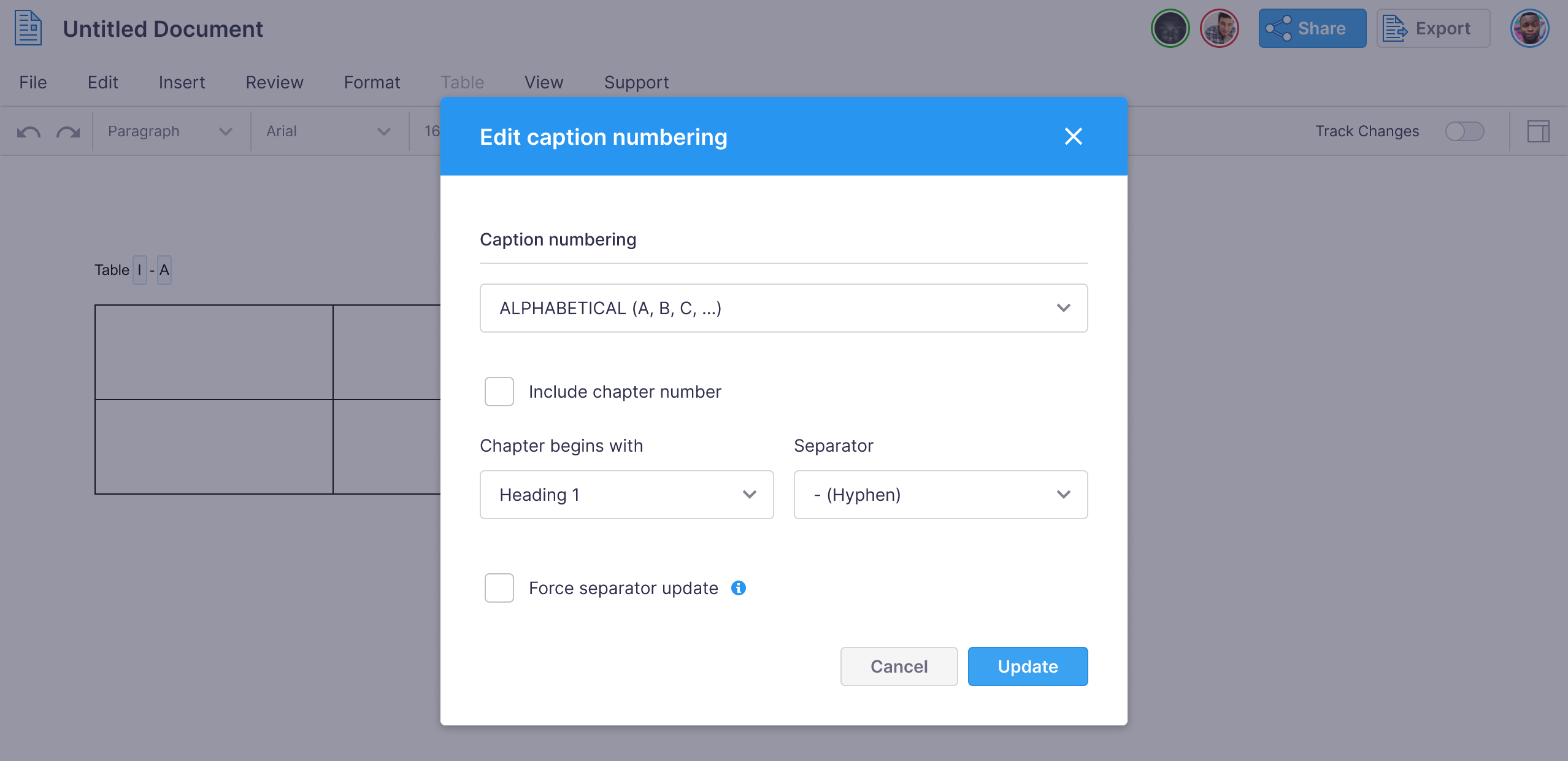
Task: Open the Insert menu
Action: click(x=182, y=82)
